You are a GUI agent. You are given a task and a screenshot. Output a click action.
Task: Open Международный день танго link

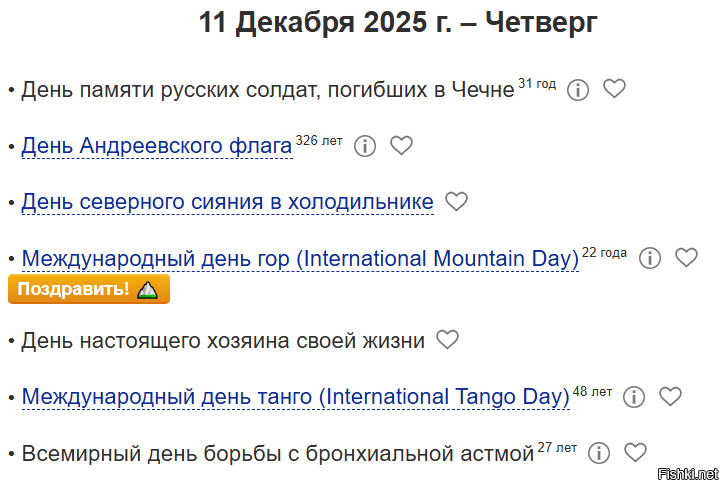[296, 397]
